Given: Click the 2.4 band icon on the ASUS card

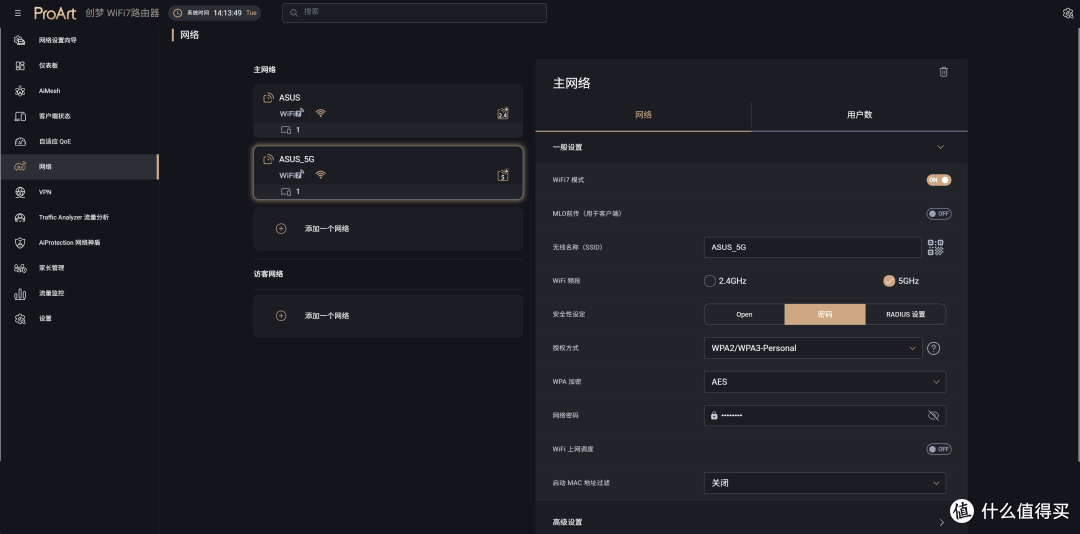Looking at the screenshot, I should click(503, 114).
